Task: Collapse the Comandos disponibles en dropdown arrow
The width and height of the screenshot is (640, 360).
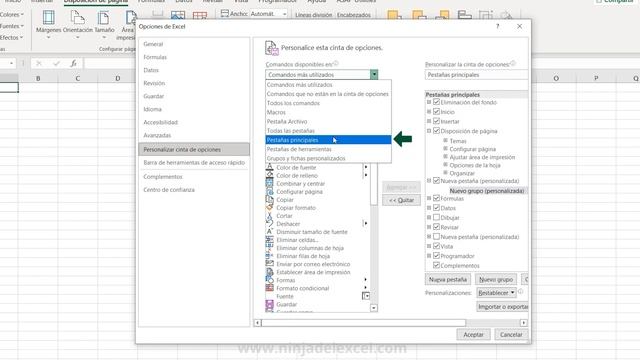Action: (374, 75)
